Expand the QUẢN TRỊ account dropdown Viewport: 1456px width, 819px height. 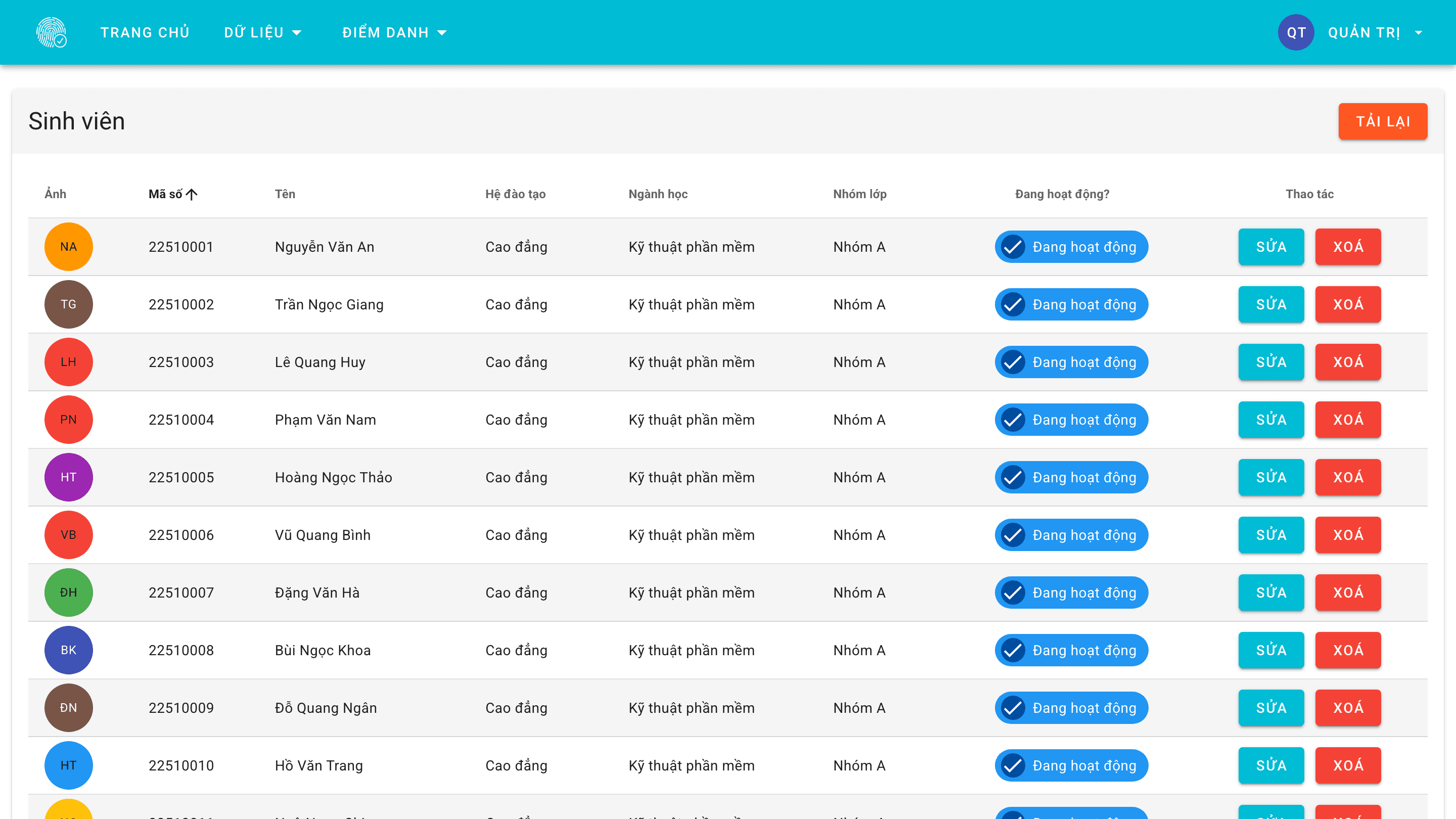coord(1375,32)
